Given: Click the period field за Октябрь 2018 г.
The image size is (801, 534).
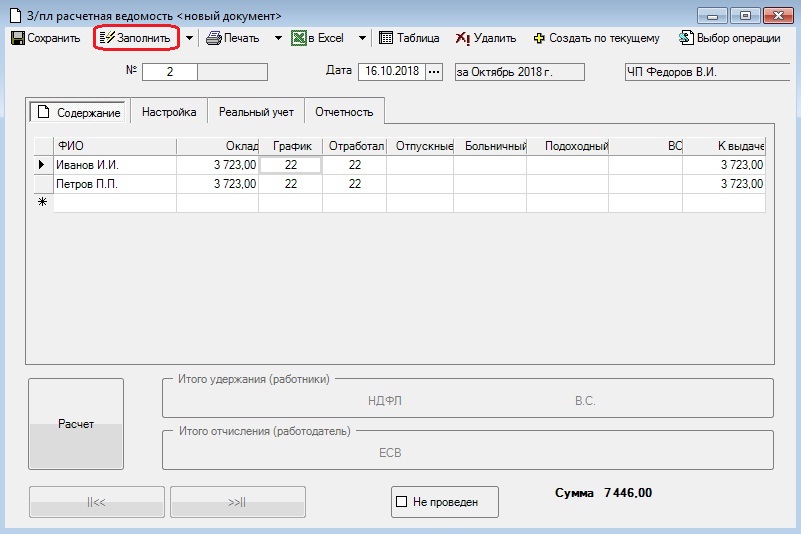Looking at the screenshot, I should point(520,72).
